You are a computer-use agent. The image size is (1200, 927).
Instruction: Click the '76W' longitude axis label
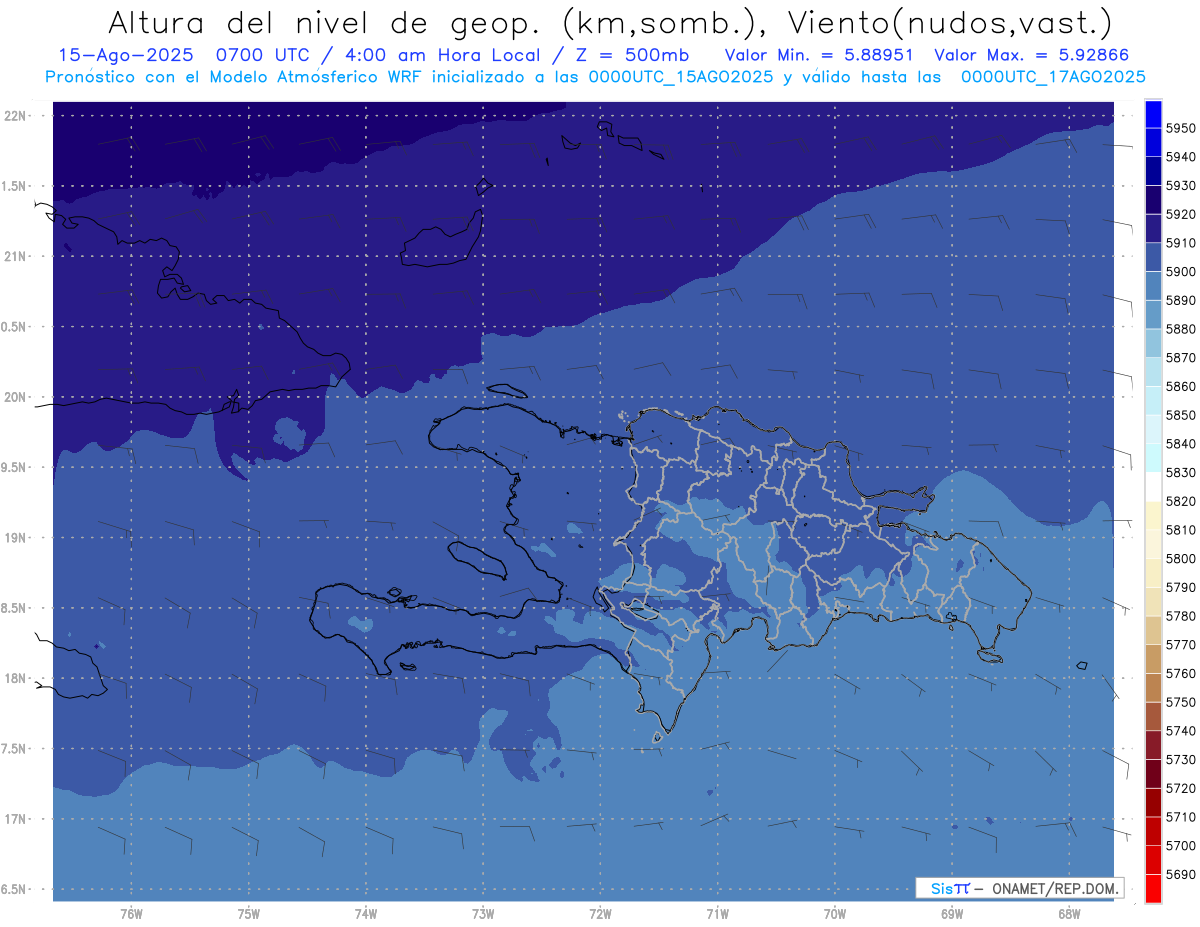pos(131,914)
